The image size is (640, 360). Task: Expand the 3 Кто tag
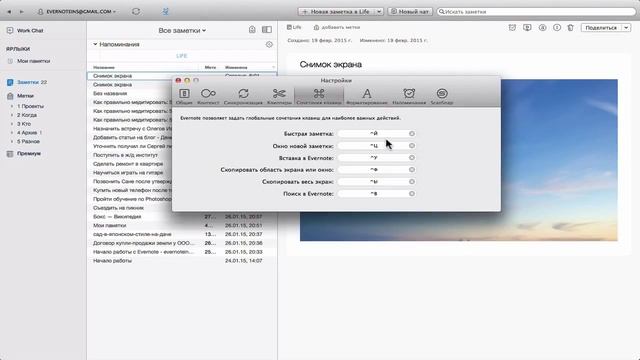click(x=12, y=124)
